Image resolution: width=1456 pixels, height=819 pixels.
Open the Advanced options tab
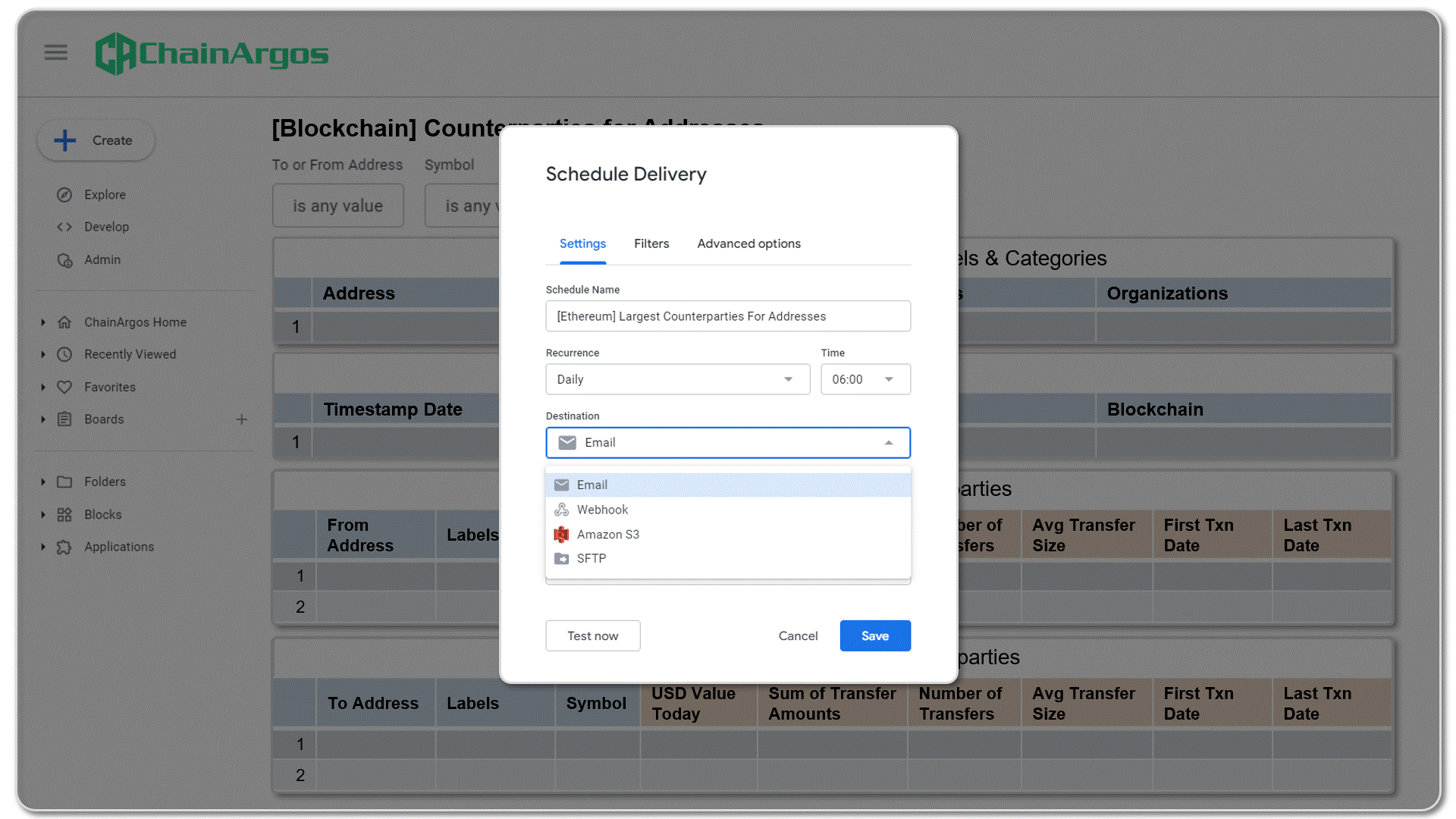coord(748,244)
